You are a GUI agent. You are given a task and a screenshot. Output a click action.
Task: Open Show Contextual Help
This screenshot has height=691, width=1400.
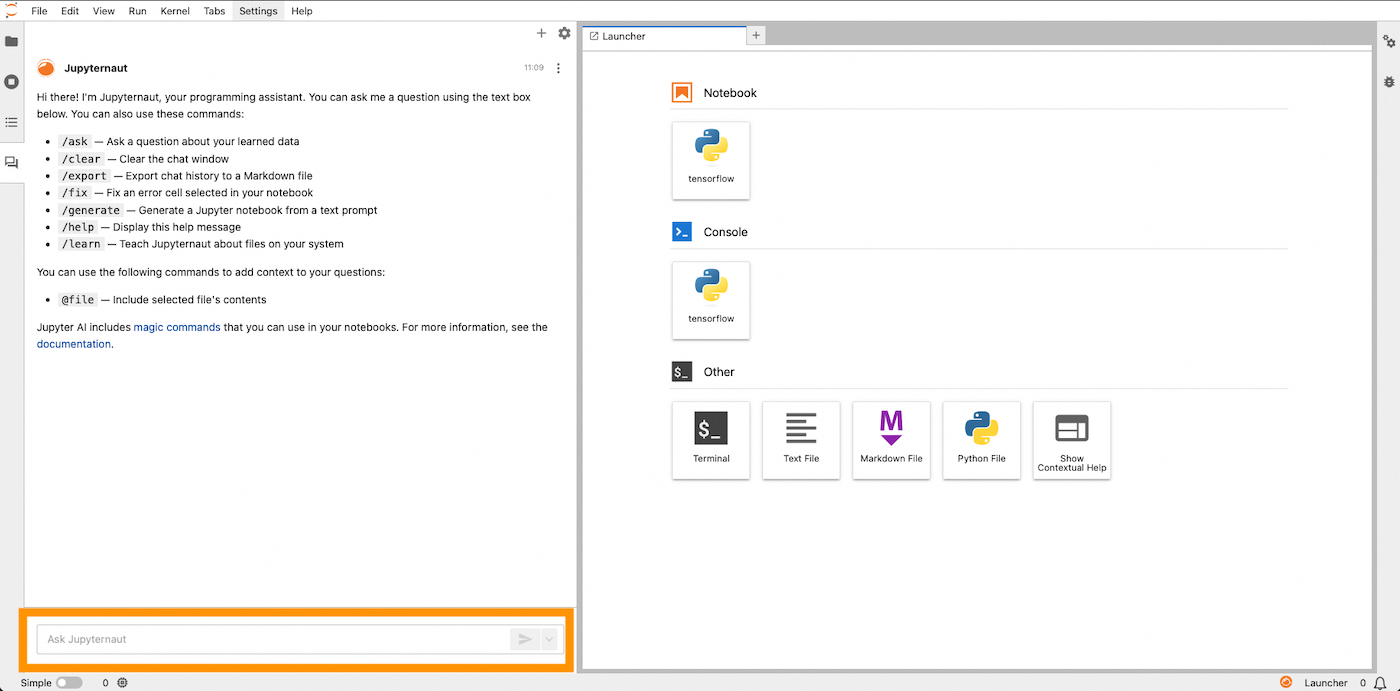tap(1071, 440)
